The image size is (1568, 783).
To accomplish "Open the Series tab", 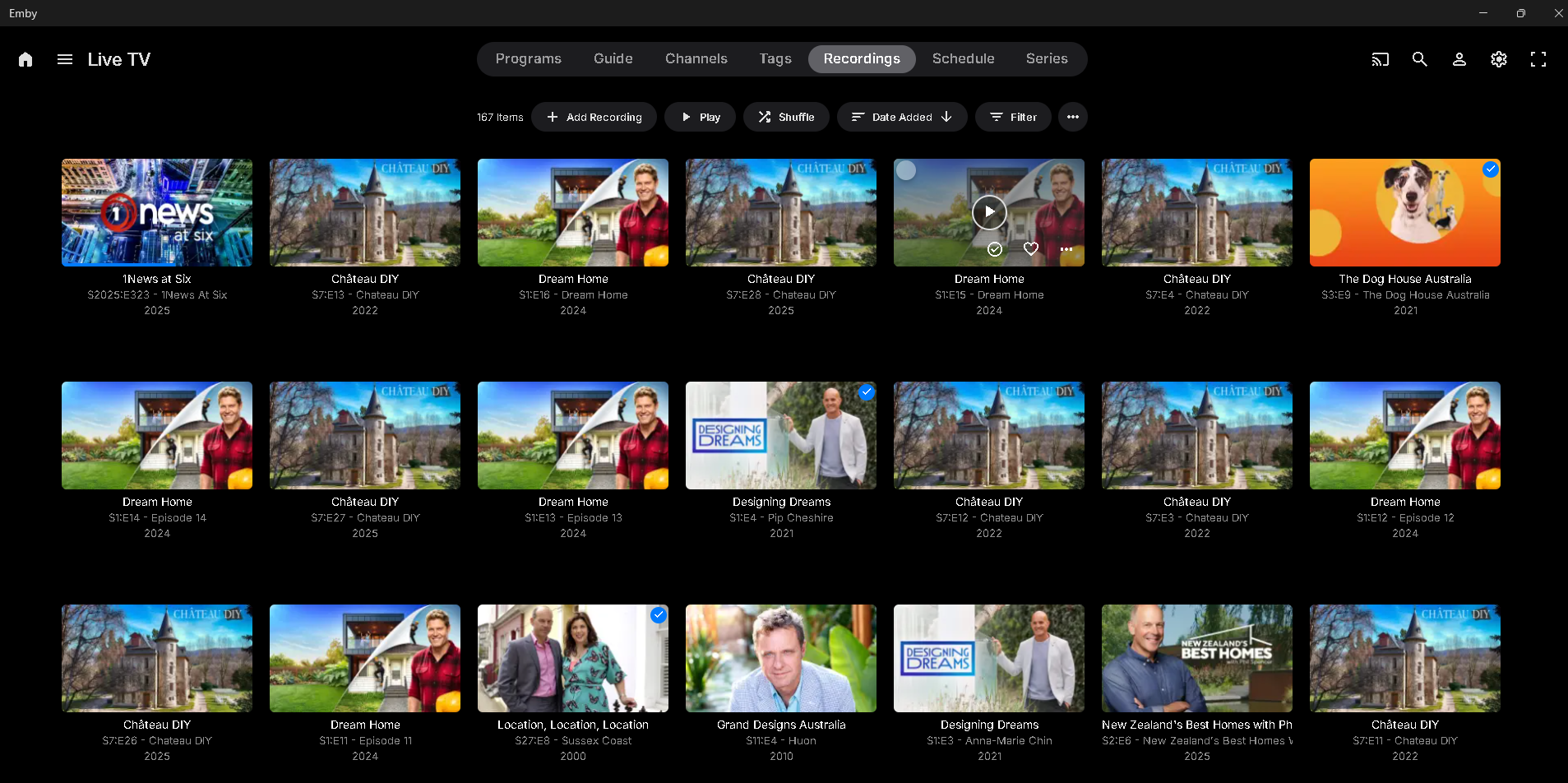I will (x=1047, y=59).
